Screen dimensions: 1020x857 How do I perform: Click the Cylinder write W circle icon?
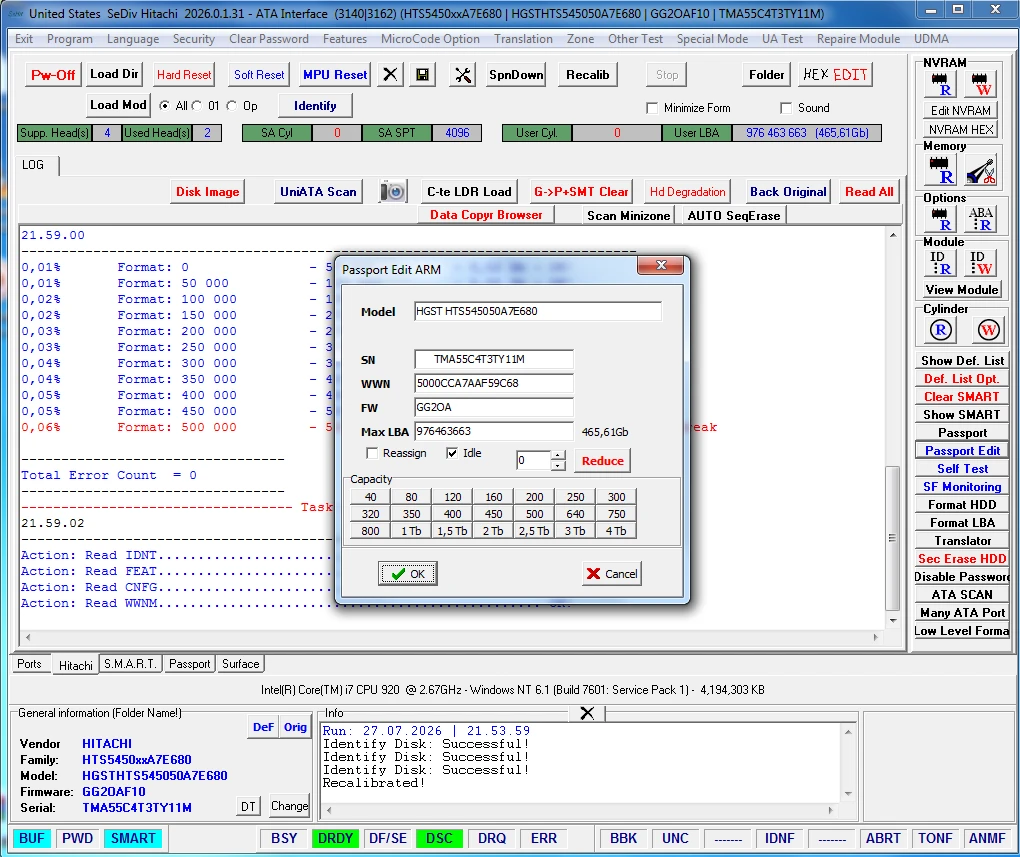click(988, 330)
